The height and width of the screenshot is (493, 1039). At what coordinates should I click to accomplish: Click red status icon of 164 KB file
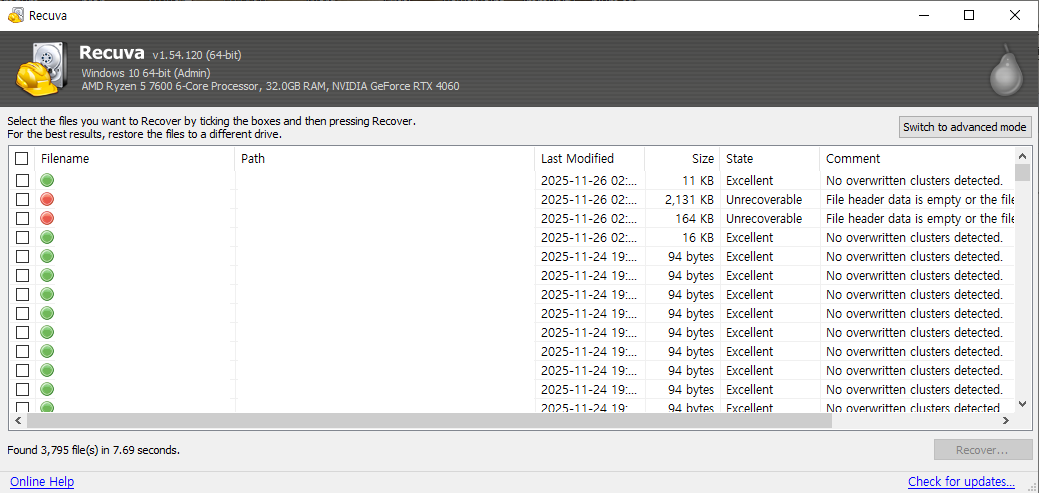pyautogui.click(x=47, y=219)
